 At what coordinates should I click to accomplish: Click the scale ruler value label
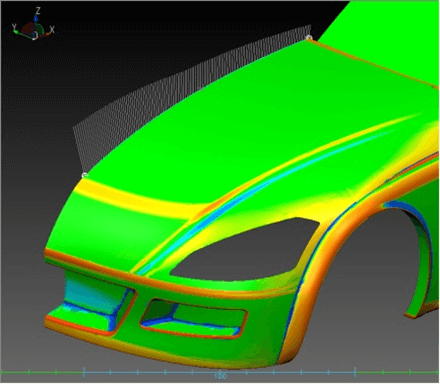220,376
